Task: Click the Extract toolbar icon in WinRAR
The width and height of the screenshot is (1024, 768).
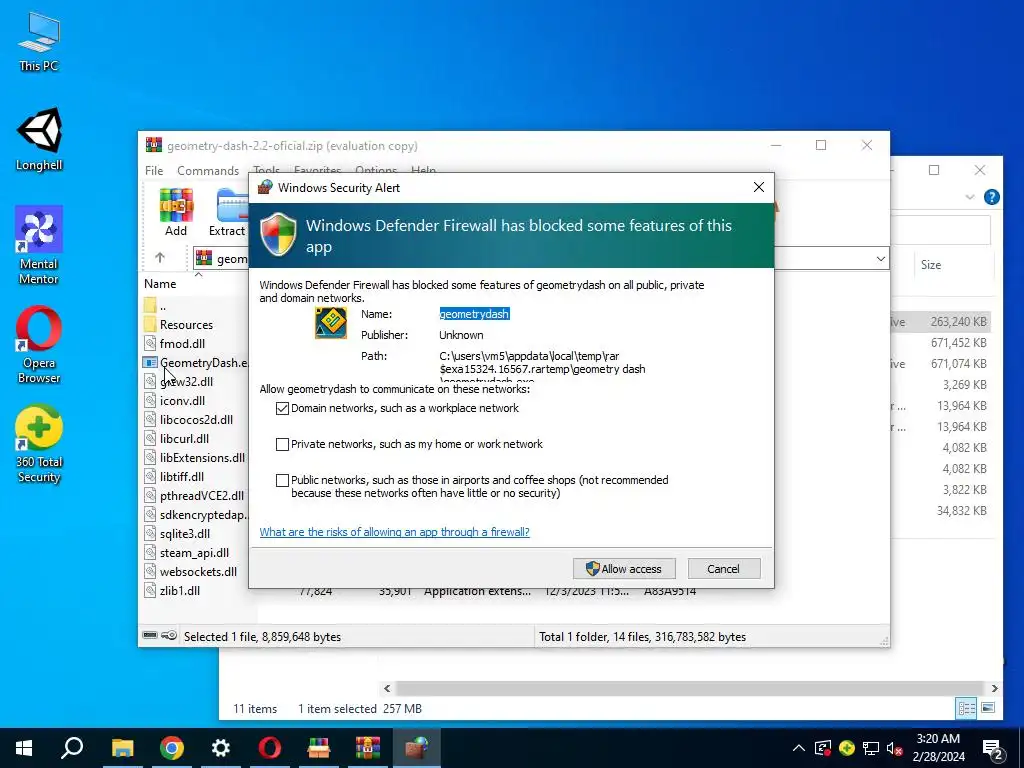Action: [227, 212]
